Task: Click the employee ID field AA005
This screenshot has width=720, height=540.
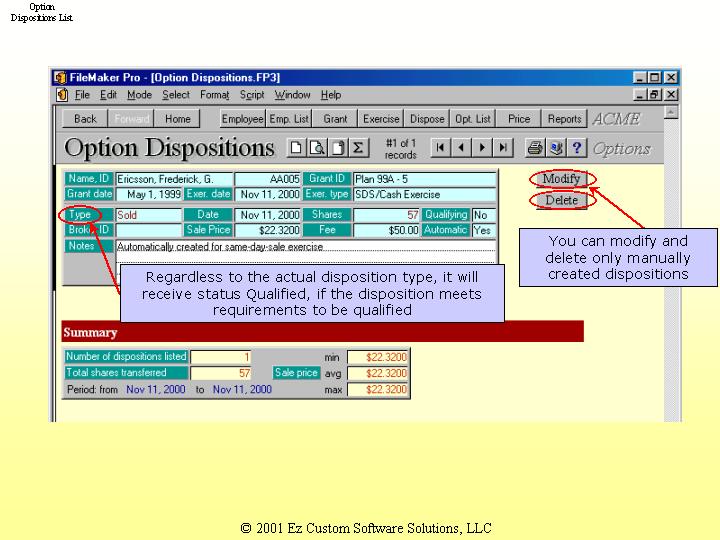Action: 268,179
